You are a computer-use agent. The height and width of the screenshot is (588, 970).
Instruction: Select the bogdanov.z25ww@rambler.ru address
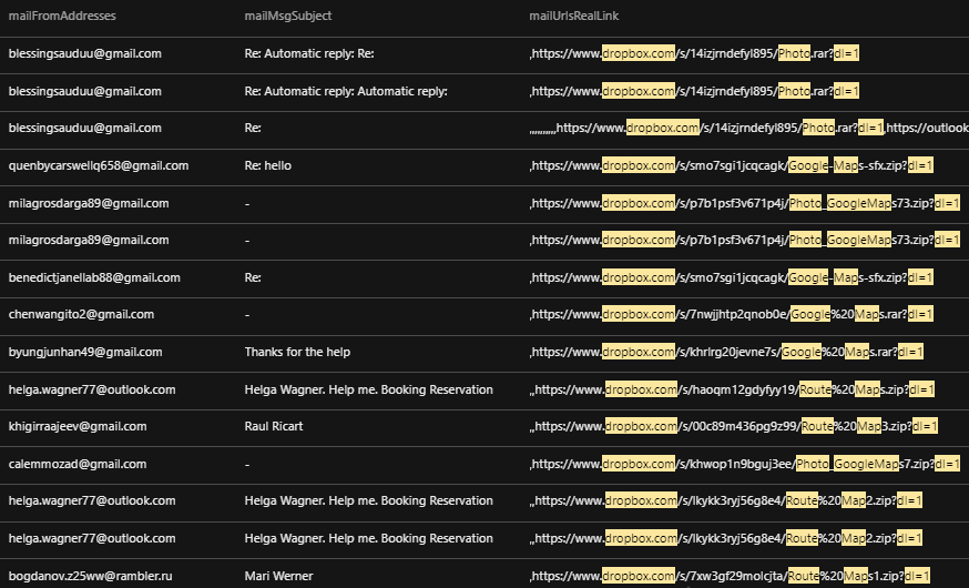click(90, 576)
